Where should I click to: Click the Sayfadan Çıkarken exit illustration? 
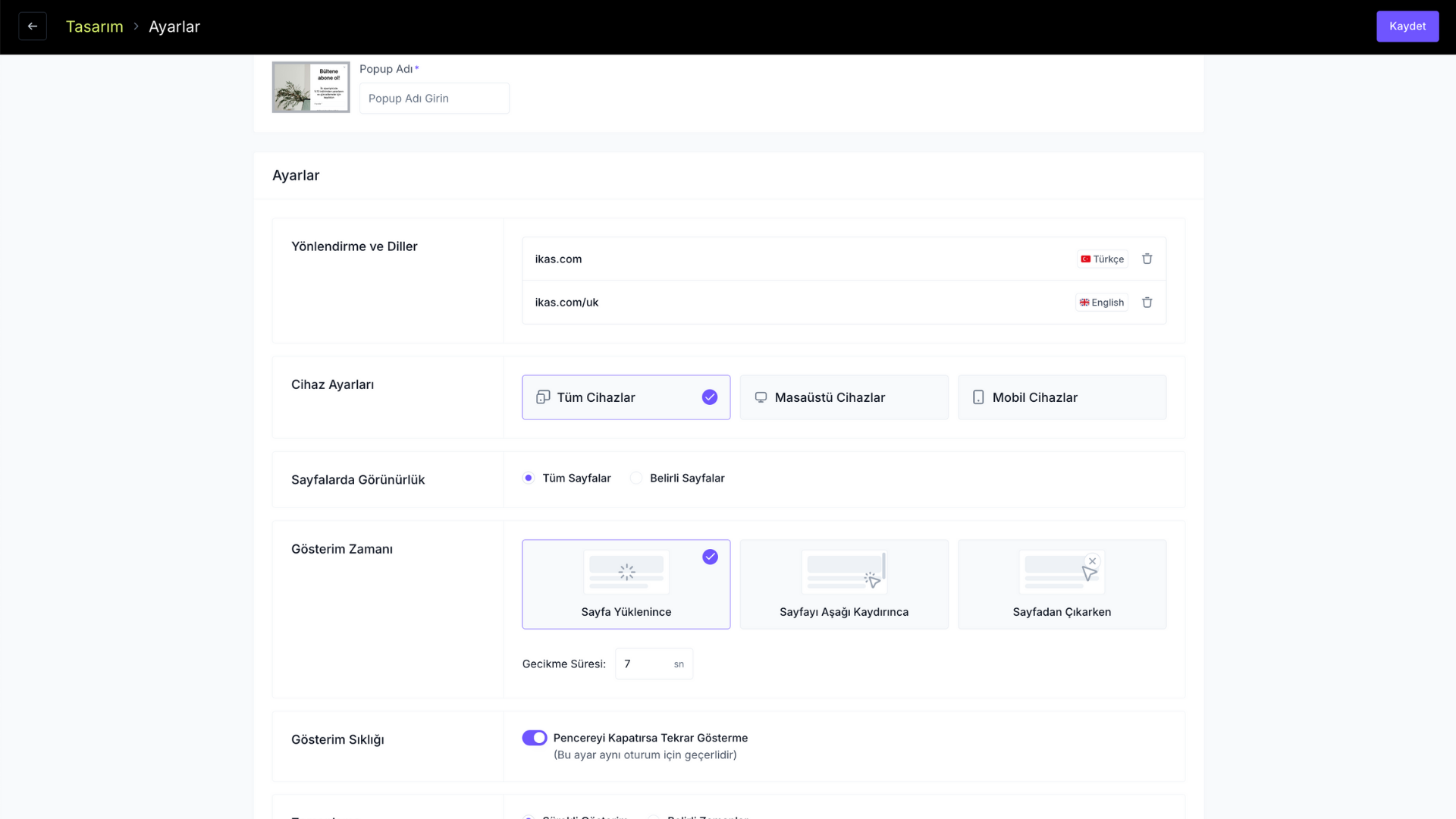[1062, 572]
